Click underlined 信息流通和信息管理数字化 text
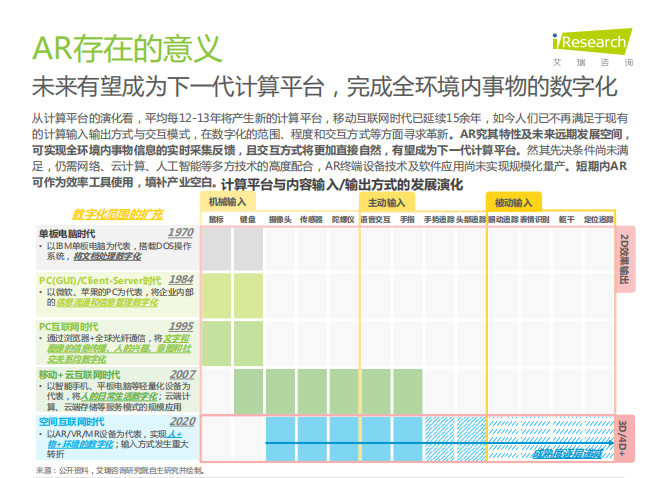Image resolution: width=662 pixels, height=478 pixels. [107, 302]
